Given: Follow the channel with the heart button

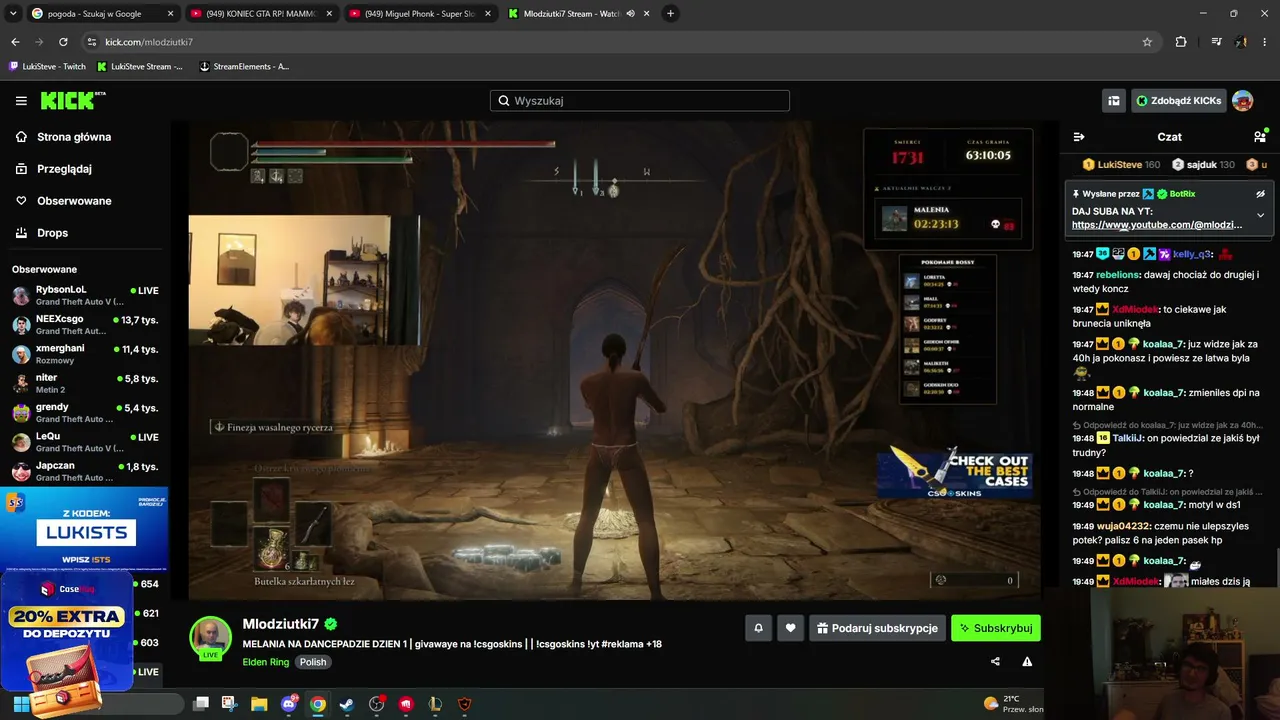Looking at the screenshot, I should [x=790, y=628].
